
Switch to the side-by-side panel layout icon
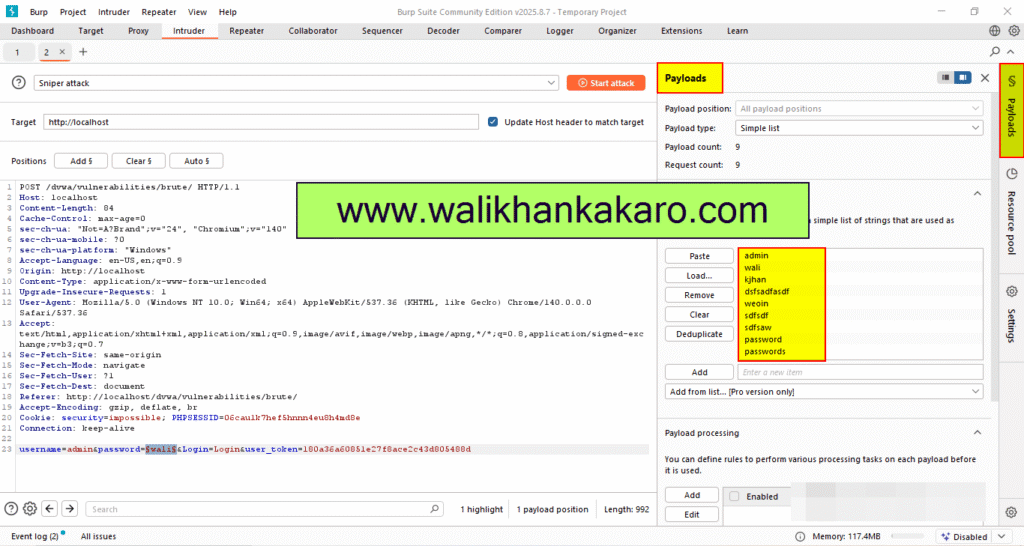[x=963, y=77]
